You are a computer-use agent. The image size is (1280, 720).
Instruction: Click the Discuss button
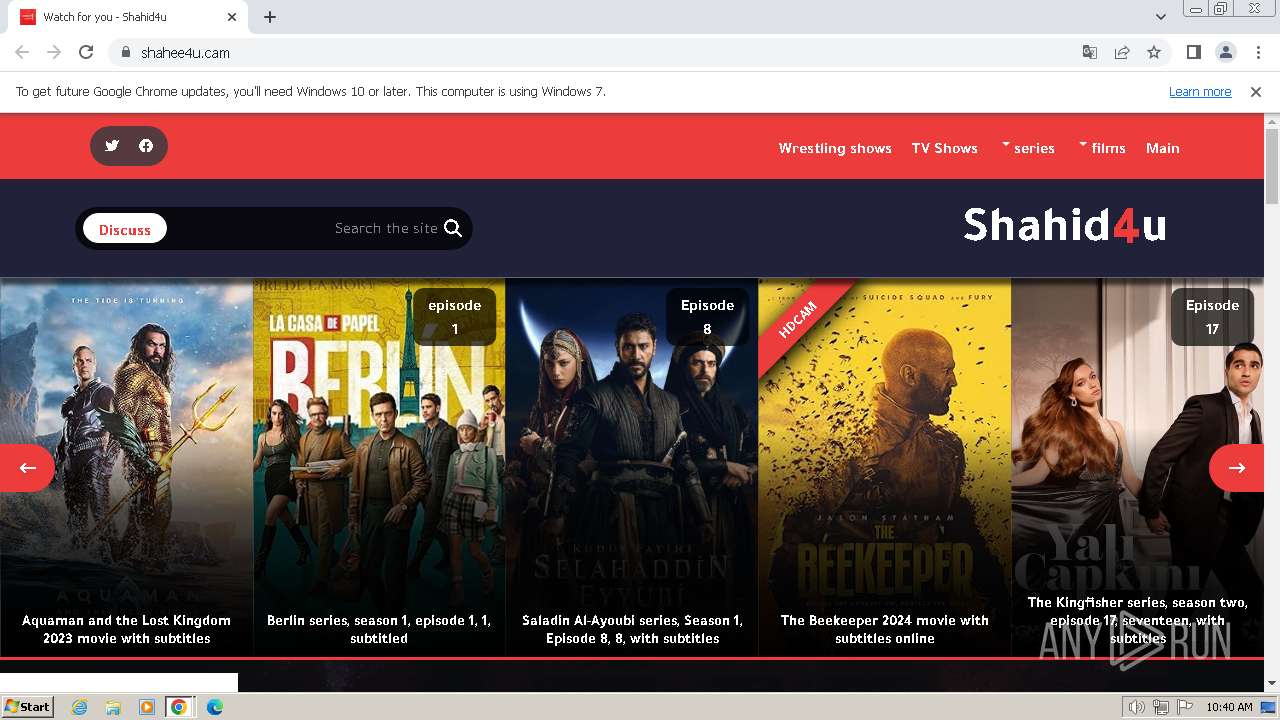point(125,229)
